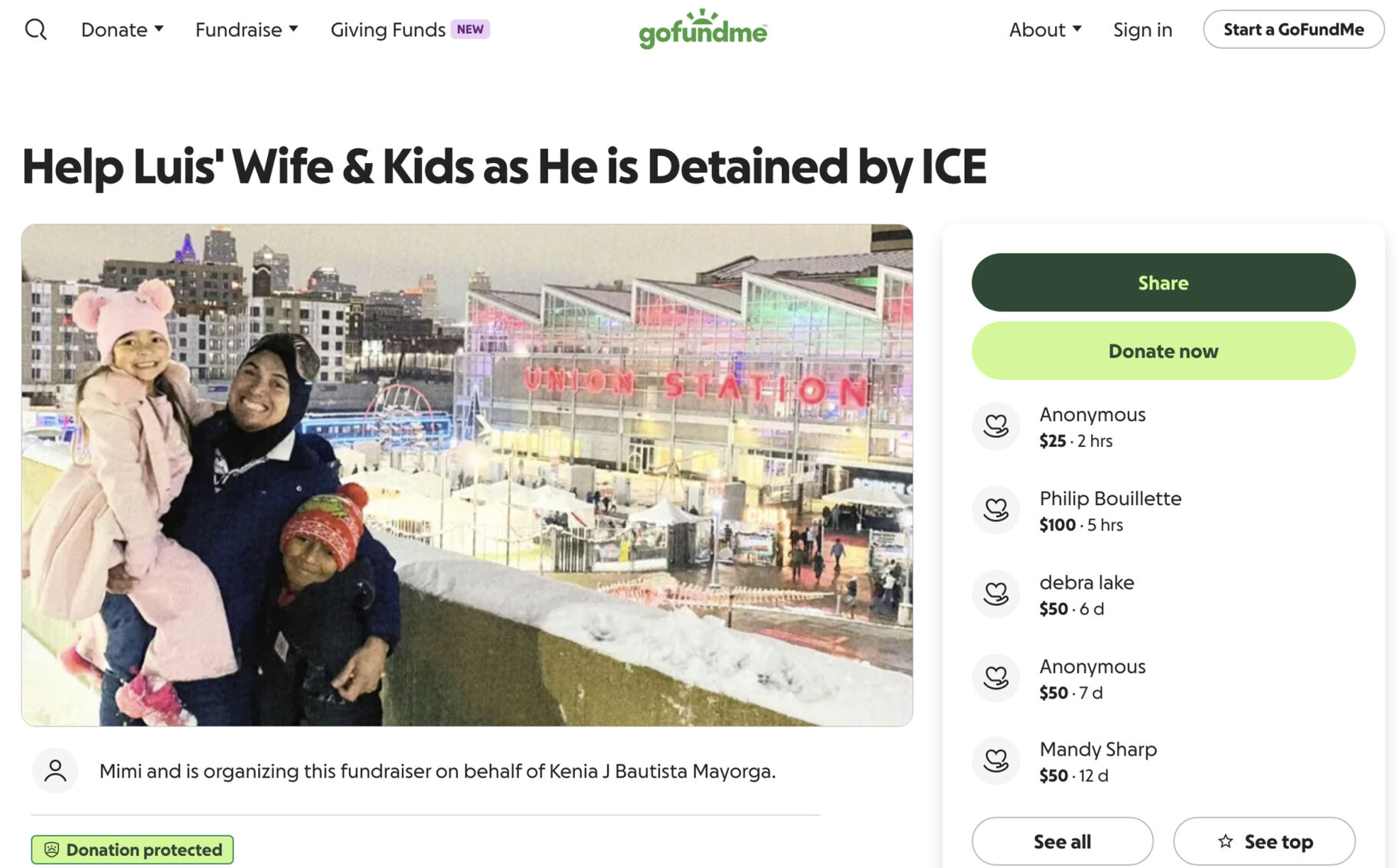The height and width of the screenshot is (868, 1398).
Task: Expand the Fundraise dropdown menu
Action: 247,30
